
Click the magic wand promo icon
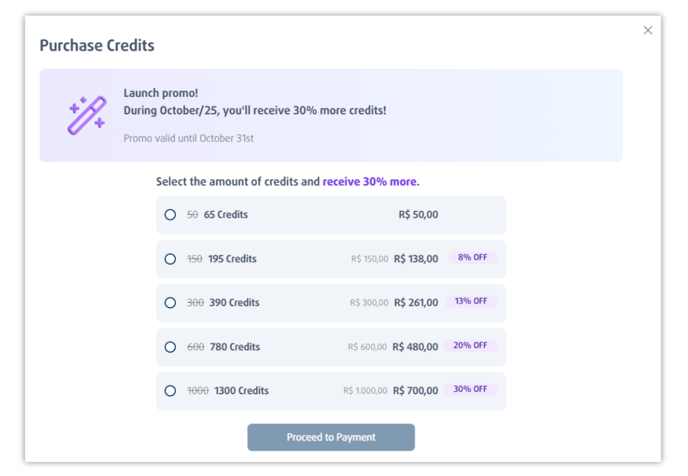pyautogui.click(x=87, y=115)
